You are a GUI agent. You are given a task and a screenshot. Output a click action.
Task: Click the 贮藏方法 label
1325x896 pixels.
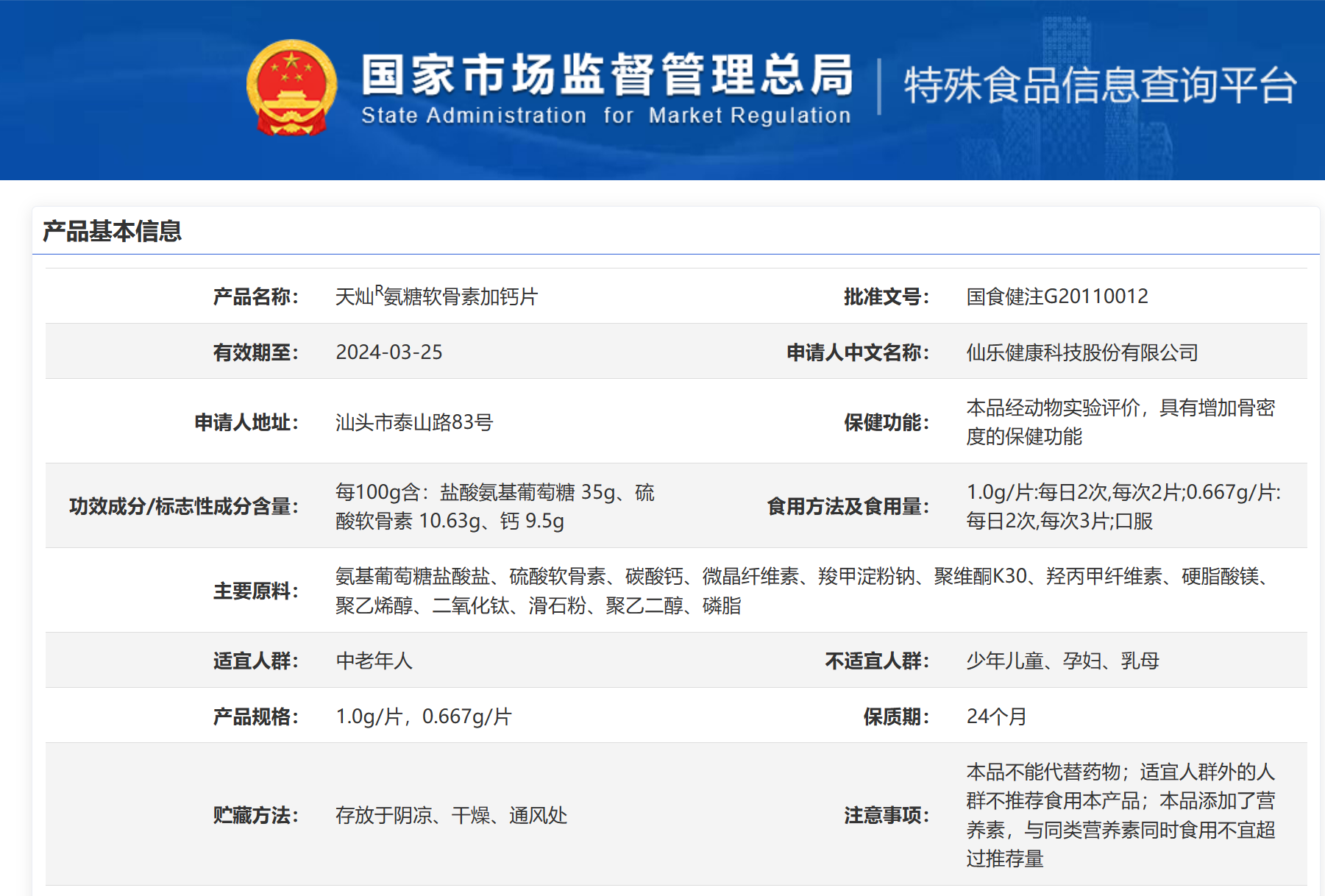(x=255, y=815)
